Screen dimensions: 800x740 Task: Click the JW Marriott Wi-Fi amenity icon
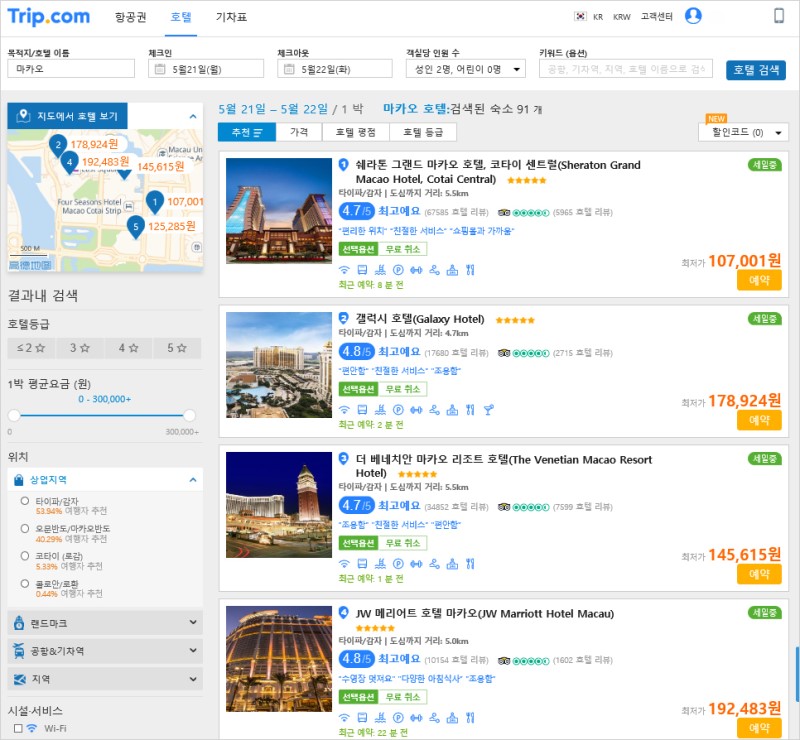tap(344, 718)
